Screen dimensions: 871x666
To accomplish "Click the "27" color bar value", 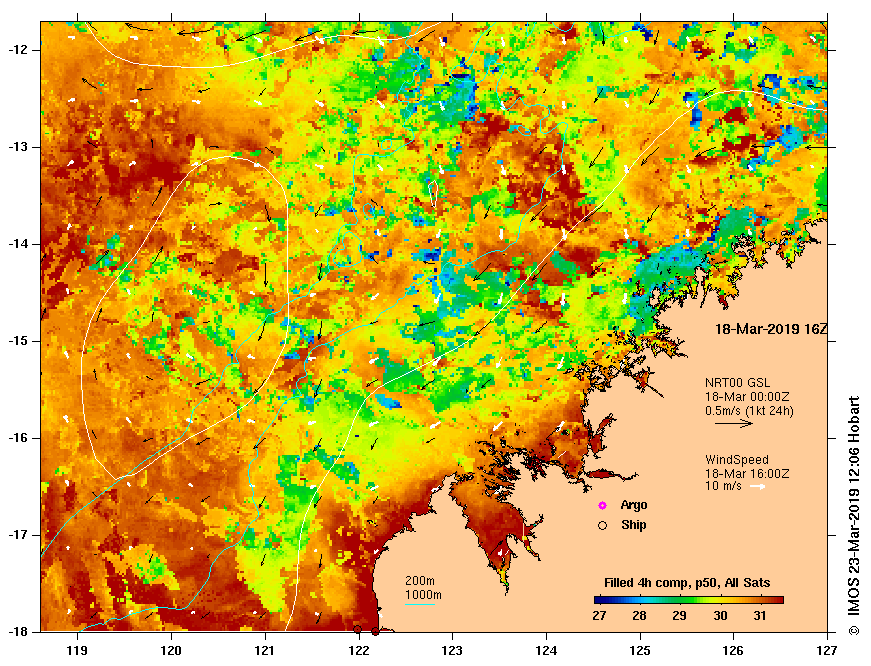I will [x=599, y=615].
